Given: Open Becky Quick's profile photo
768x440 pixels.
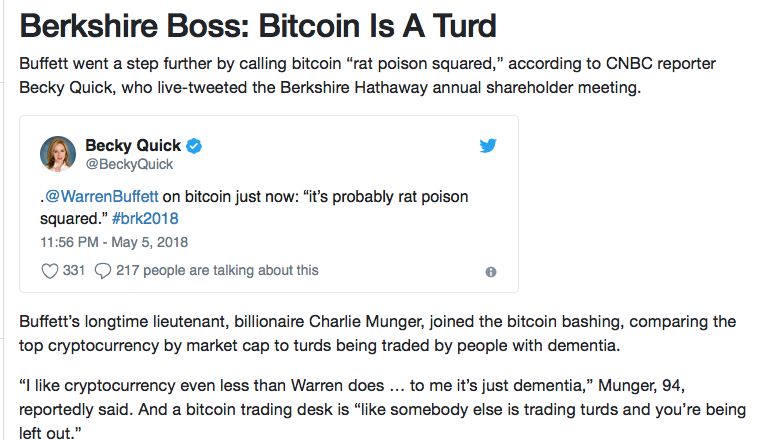Looking at the screenshot, I should (58, 154).
